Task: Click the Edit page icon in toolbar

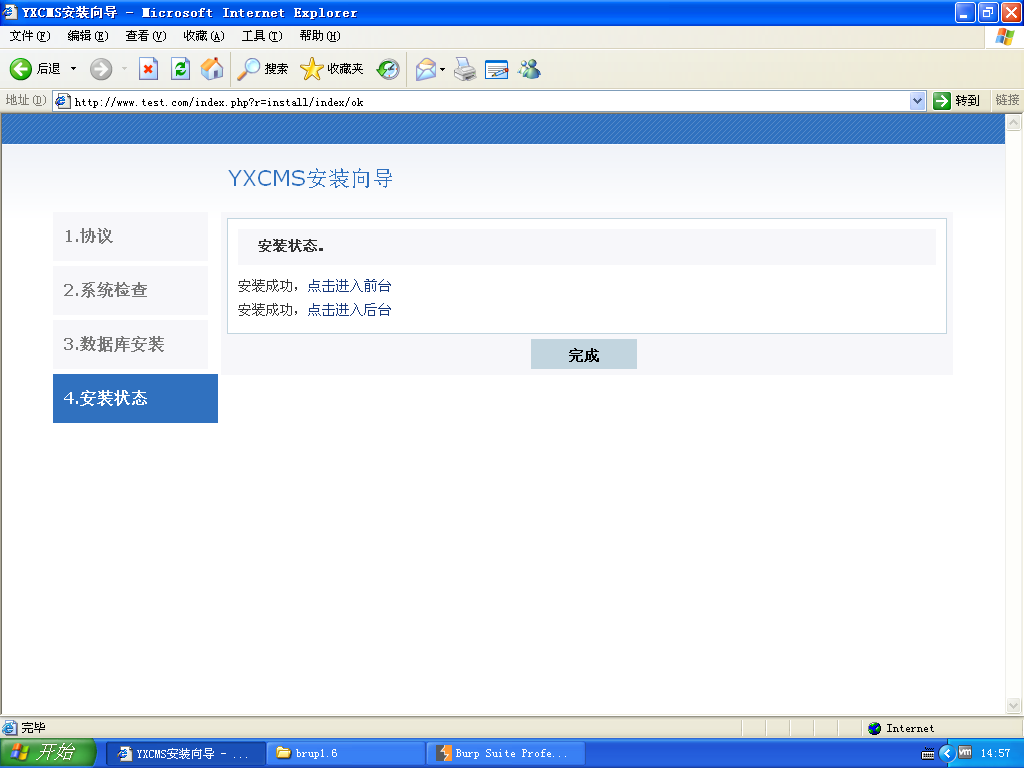Action: pos(497,69)
